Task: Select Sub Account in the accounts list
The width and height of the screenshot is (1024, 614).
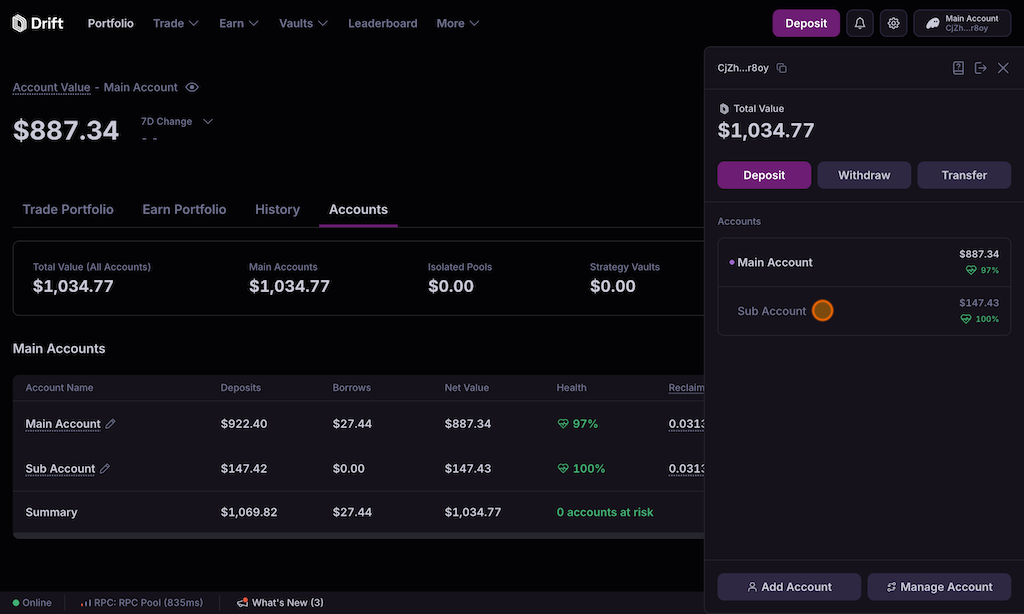Action: pyautogui.click(x=771, y=311)
